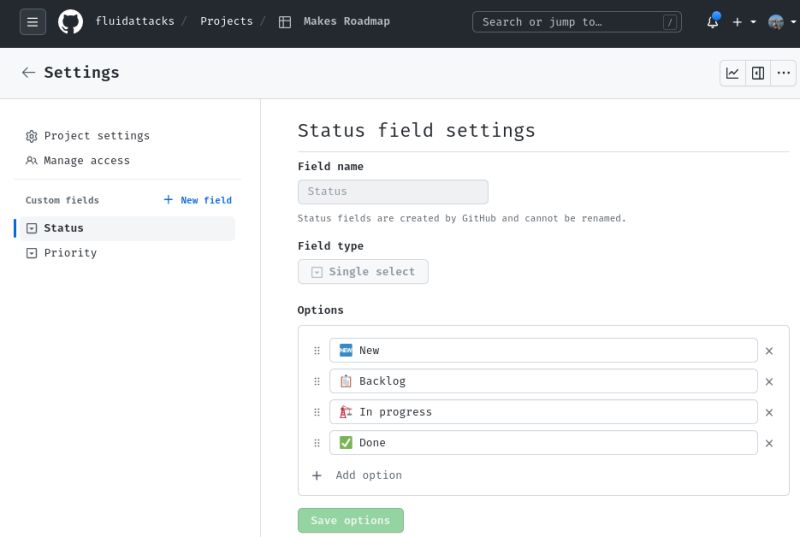Click the drag handle beside New option

tap(317, 351)
